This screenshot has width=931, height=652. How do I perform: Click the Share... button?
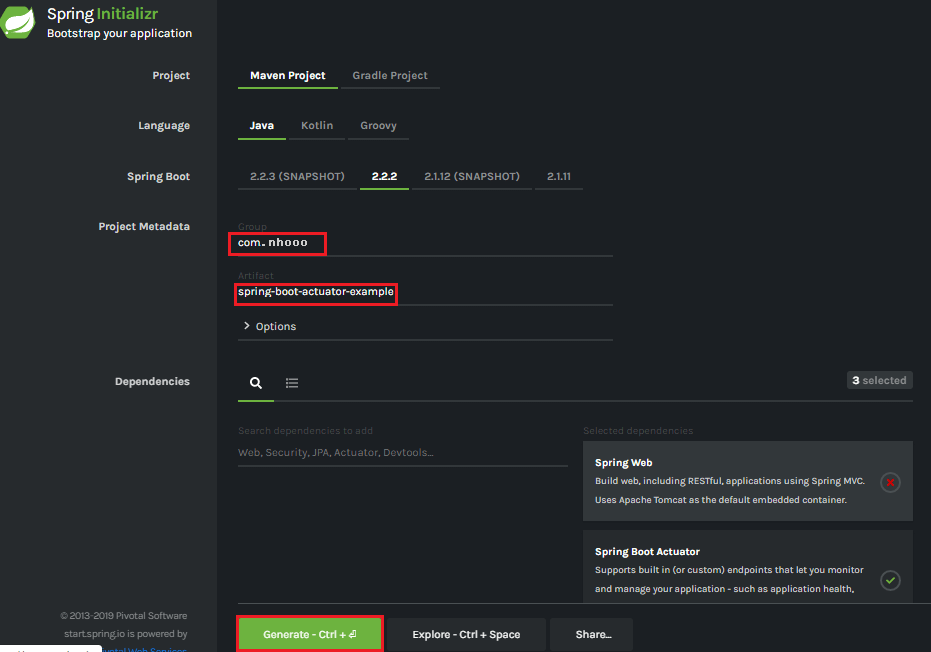(x=592, y=633)
